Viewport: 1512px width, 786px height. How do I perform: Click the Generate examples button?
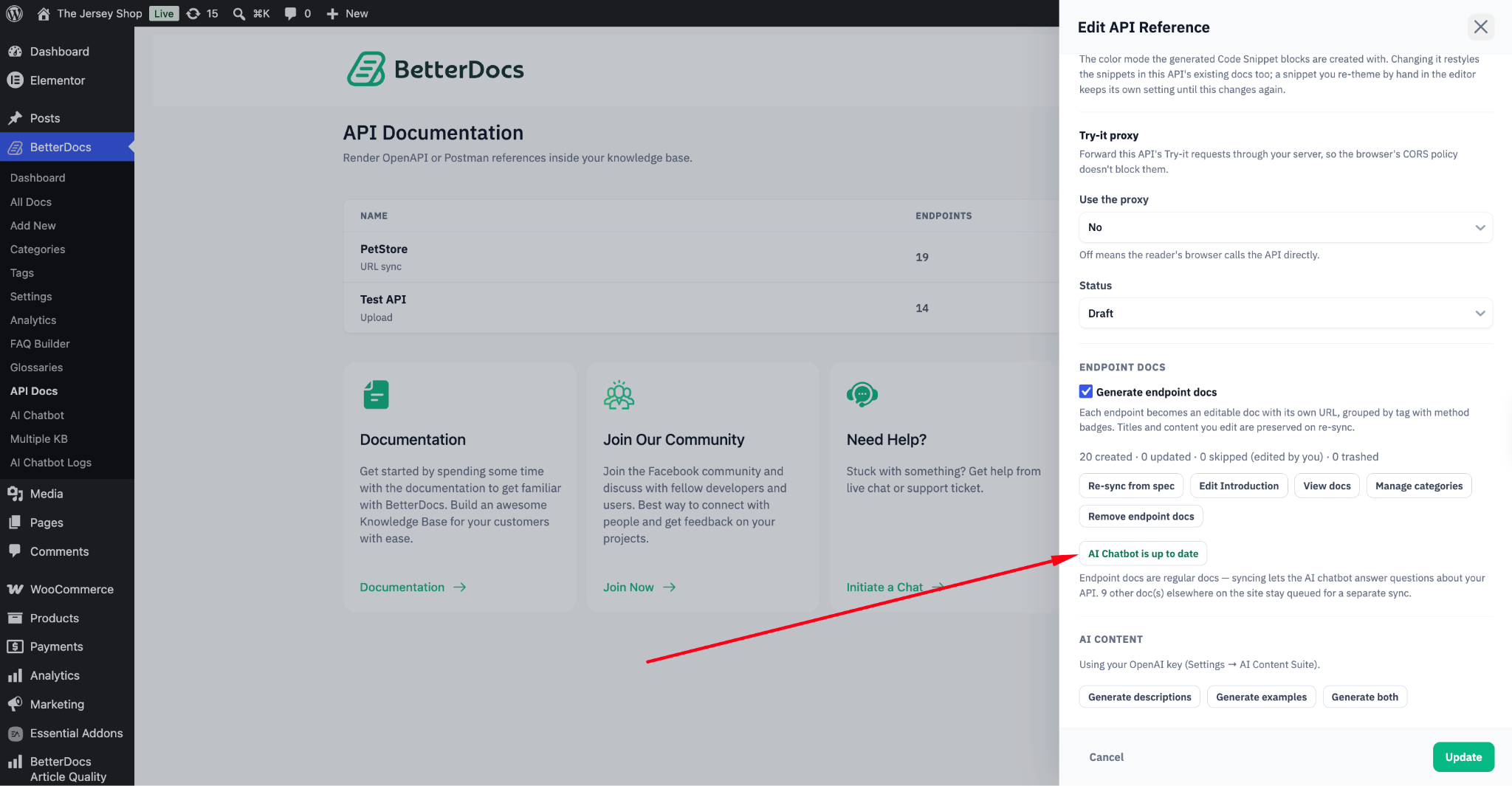(1261, 697)
